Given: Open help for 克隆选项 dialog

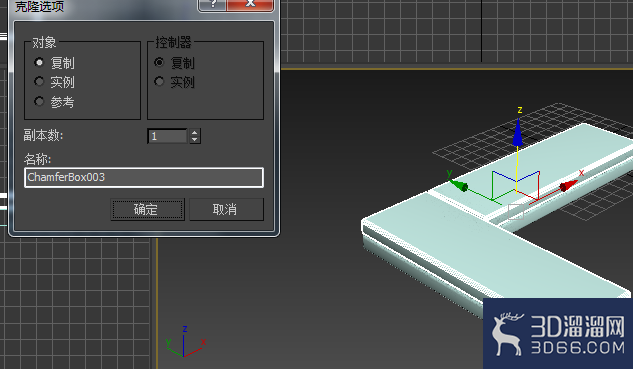Looking at the screenshot, I should pos(212,4).
